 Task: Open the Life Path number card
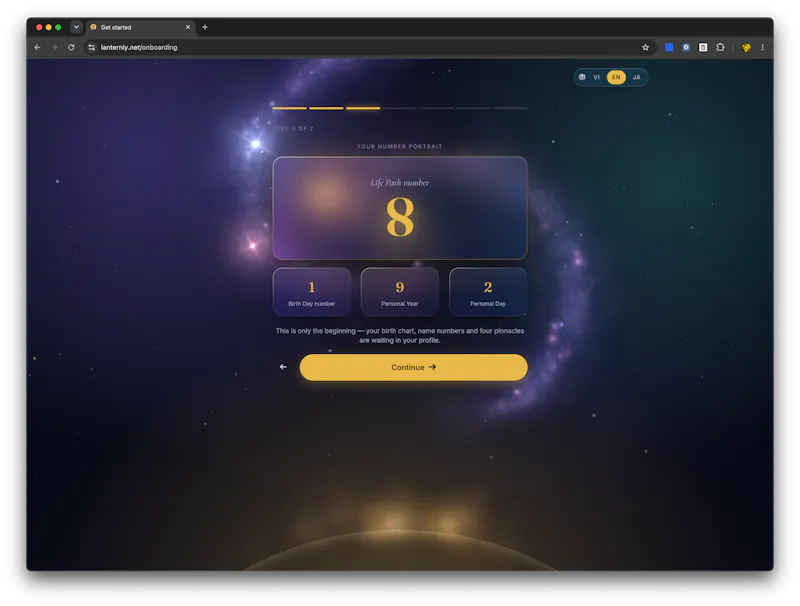[399, 208]
